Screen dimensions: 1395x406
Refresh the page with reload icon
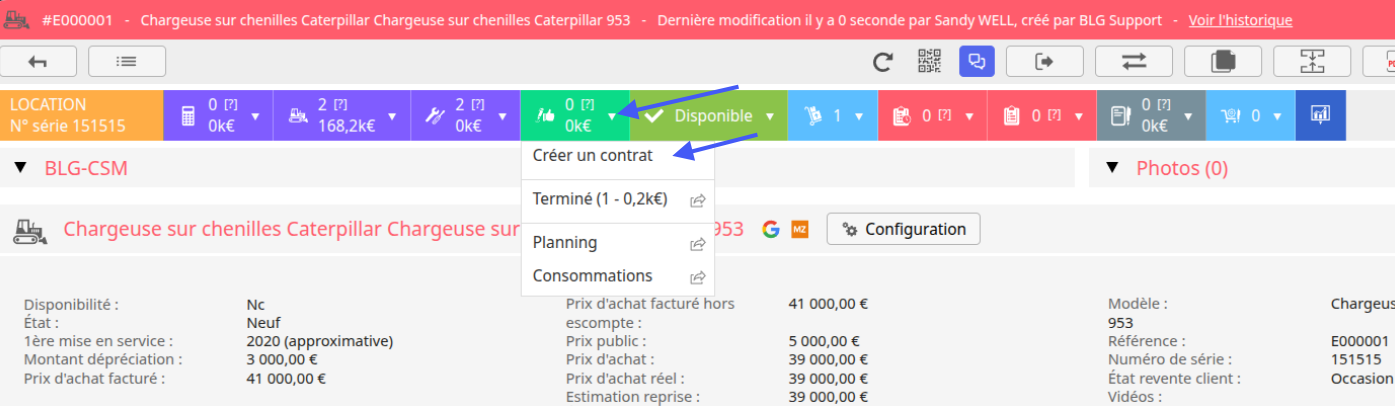883,62
